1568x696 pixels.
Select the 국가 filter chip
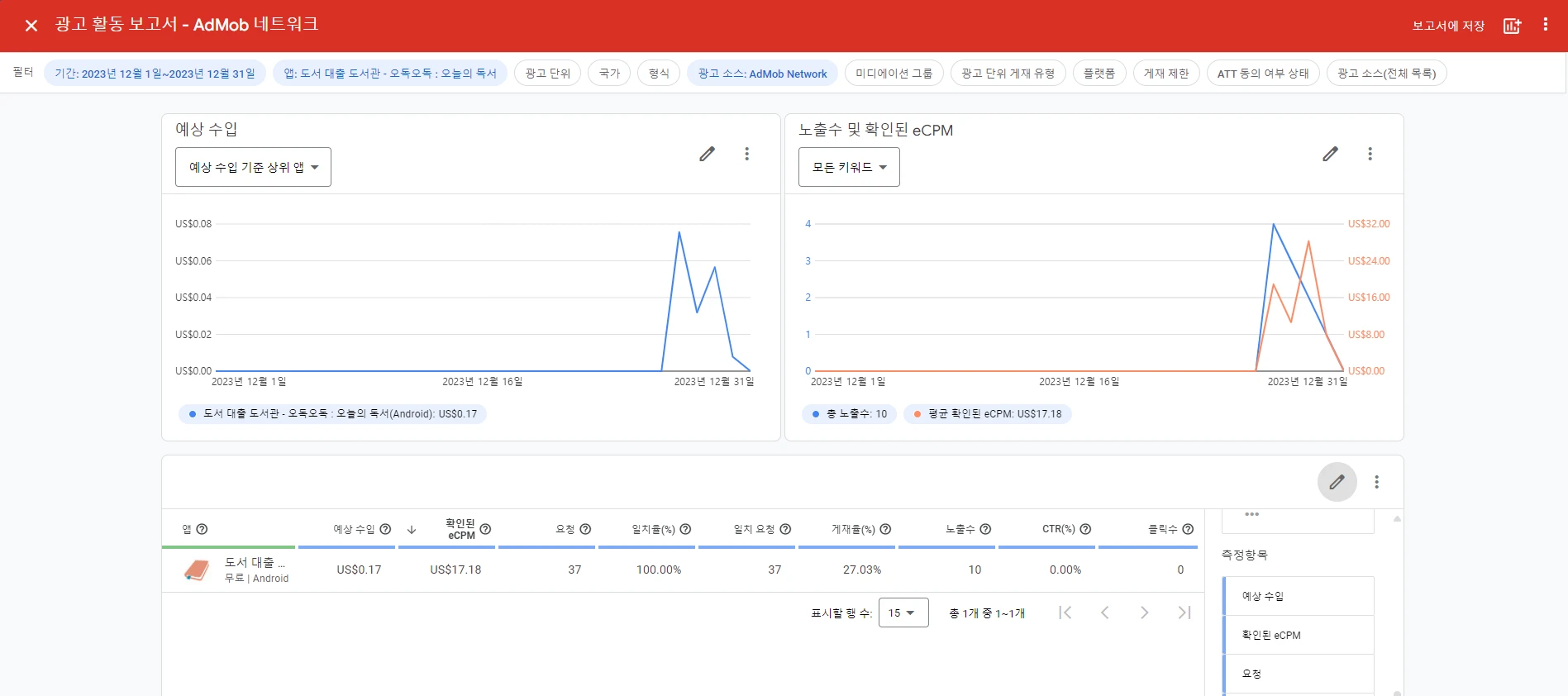tap(609, 74)
